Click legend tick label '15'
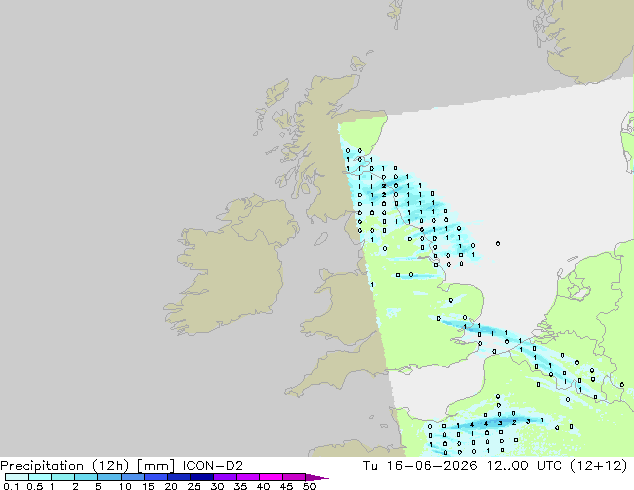 tap(148, 486)
